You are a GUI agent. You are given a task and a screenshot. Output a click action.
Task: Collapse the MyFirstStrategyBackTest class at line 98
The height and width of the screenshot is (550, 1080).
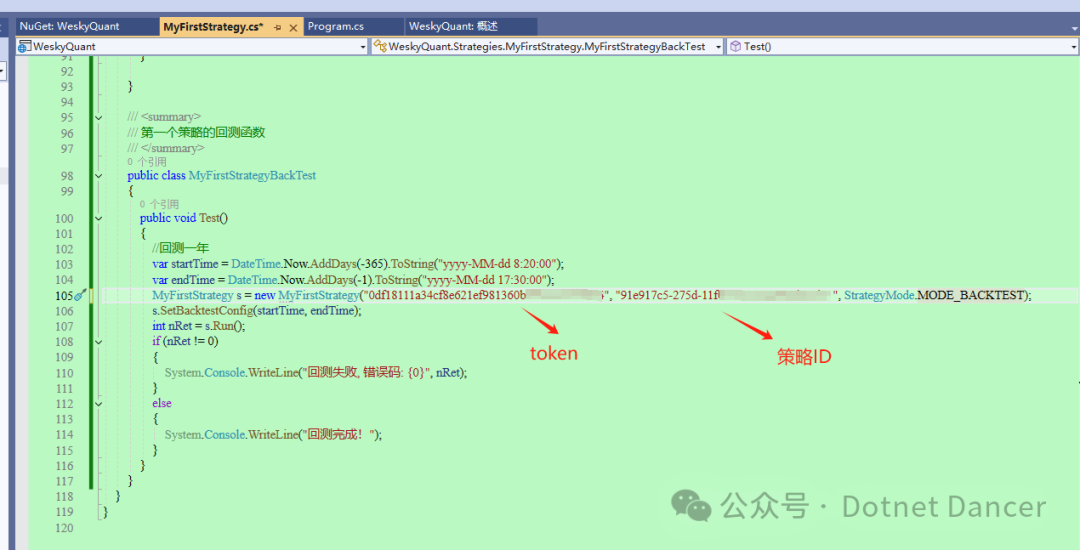(98, 176)
